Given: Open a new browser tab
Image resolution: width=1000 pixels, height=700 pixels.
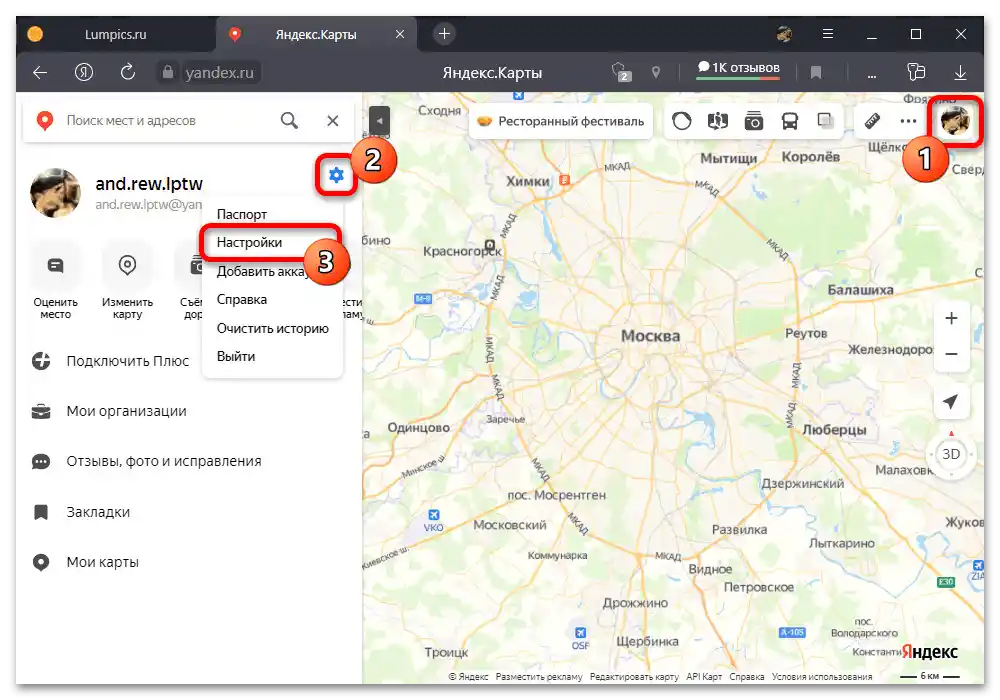Looking at the screenshot, I should click(445, 34).
